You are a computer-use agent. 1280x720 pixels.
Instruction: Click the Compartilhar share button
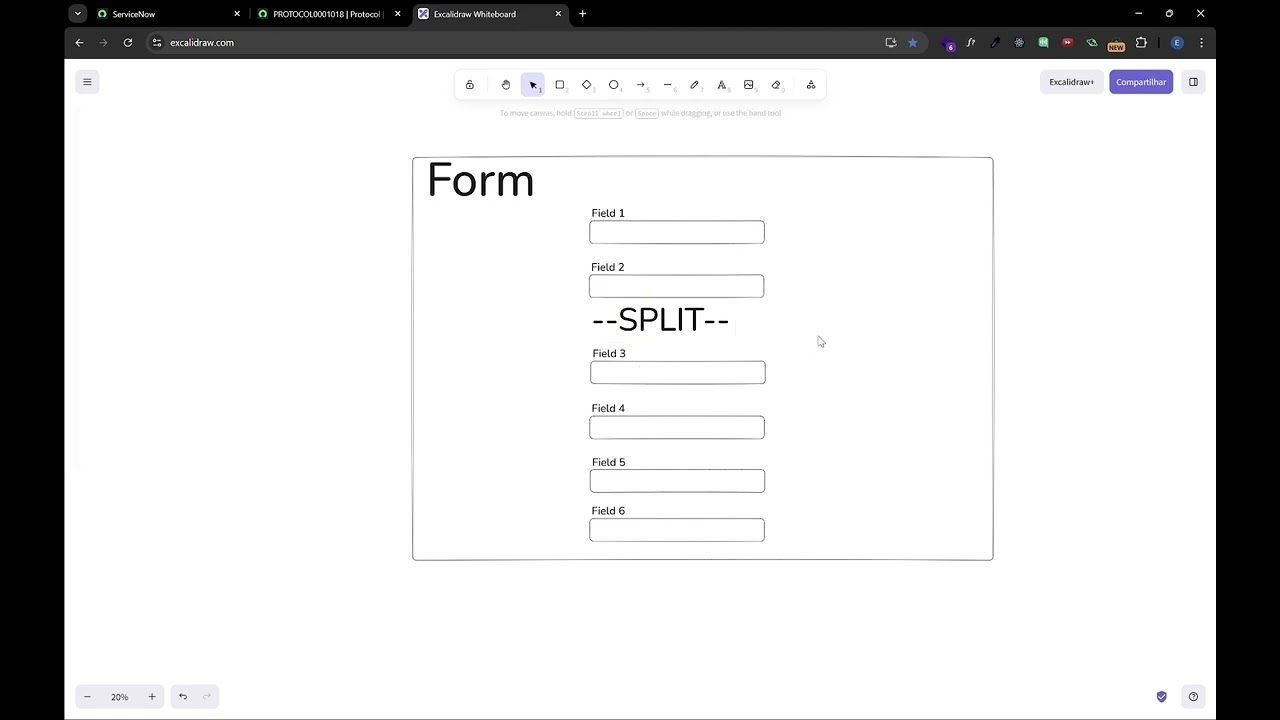point(1141,82)
